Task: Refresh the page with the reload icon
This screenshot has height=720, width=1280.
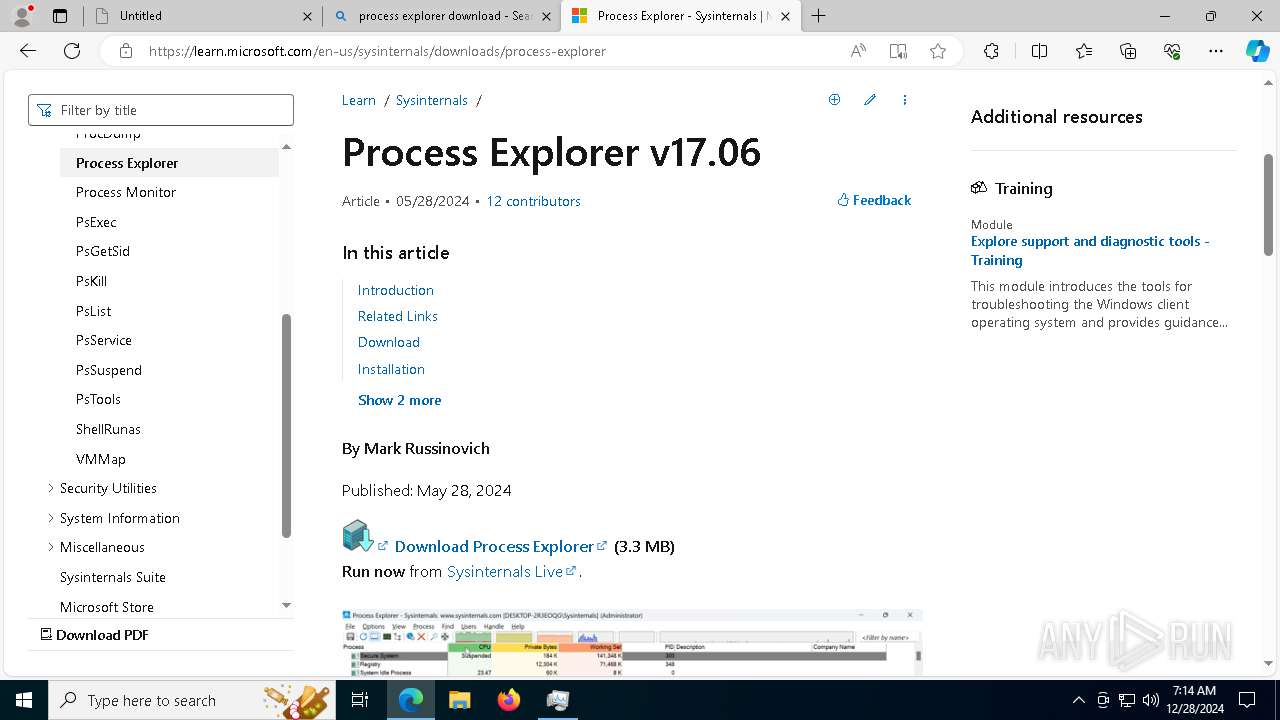Action: [72, 51]
